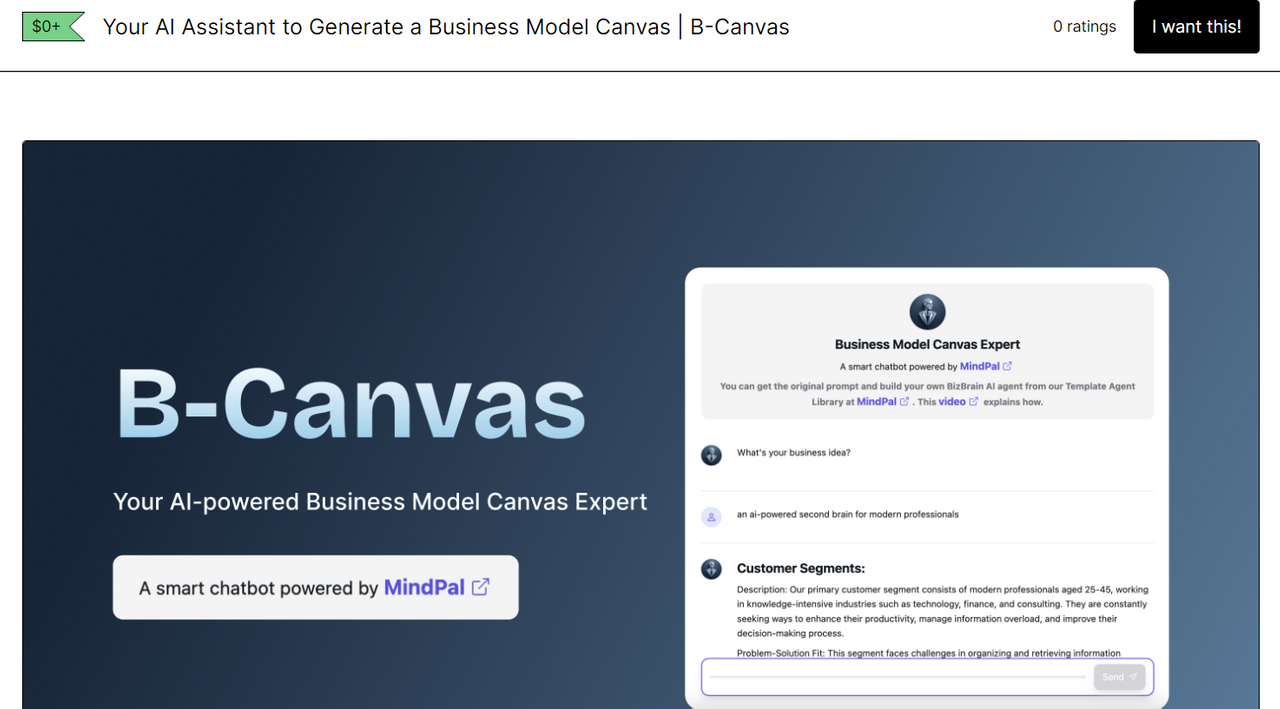Click bot avatar beside "What's your business idea?"

coord(711,455)
